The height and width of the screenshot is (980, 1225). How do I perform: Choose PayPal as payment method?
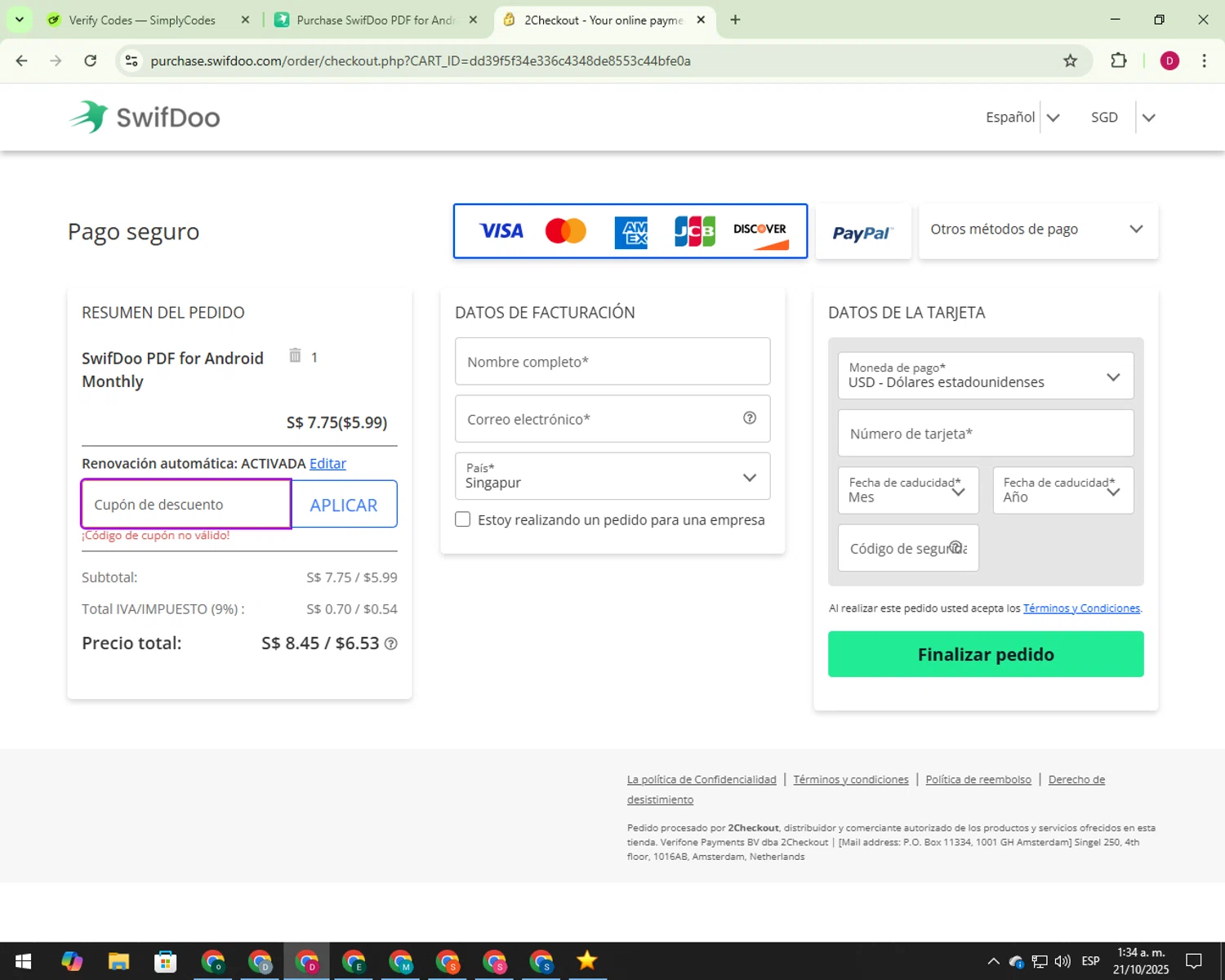(863, 231)
